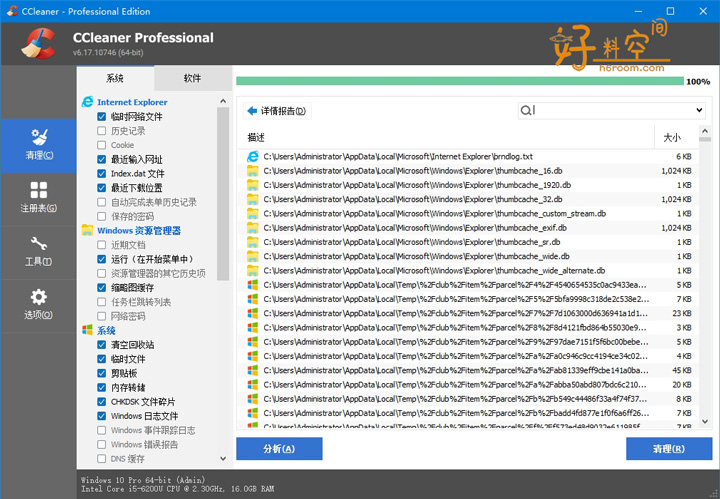
Task: Toggle the CHKDSK 文件碎片 checkbox
Action: 101,402
